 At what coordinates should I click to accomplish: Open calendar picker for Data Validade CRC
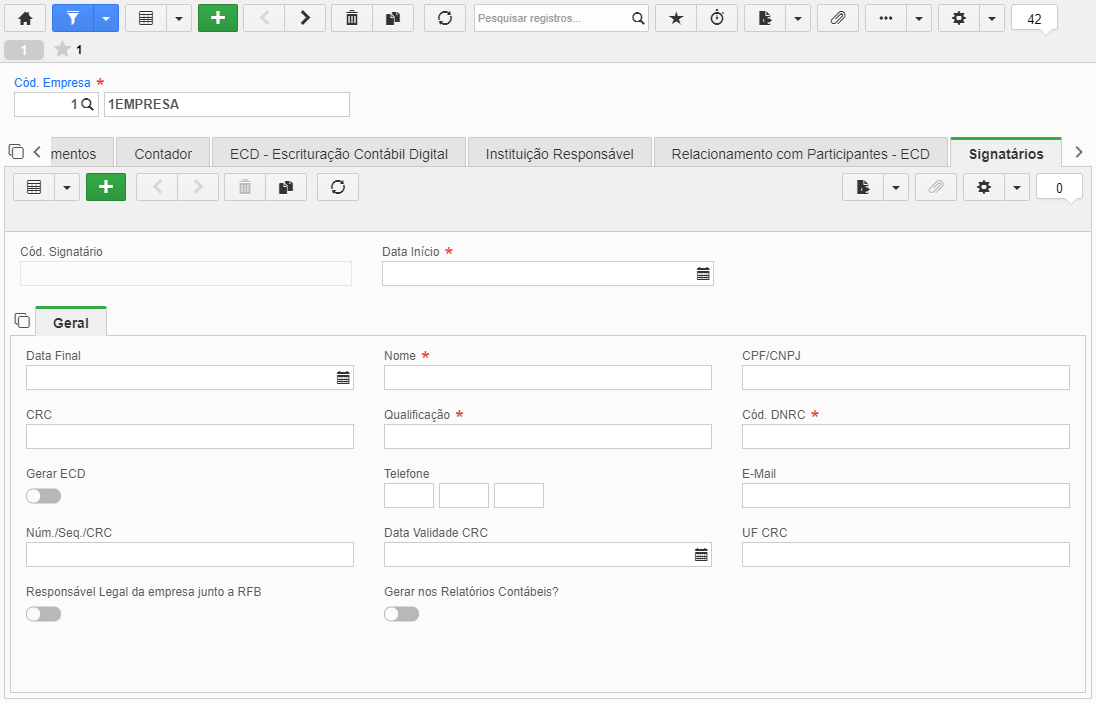click(x=701, y=555)
